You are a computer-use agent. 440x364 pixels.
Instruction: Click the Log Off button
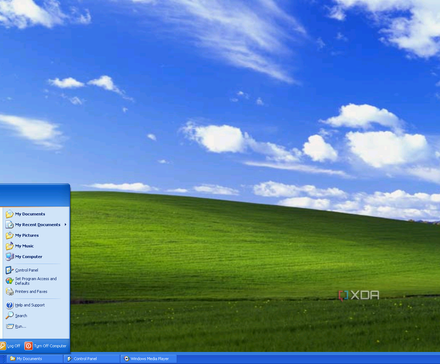[10, 346]
